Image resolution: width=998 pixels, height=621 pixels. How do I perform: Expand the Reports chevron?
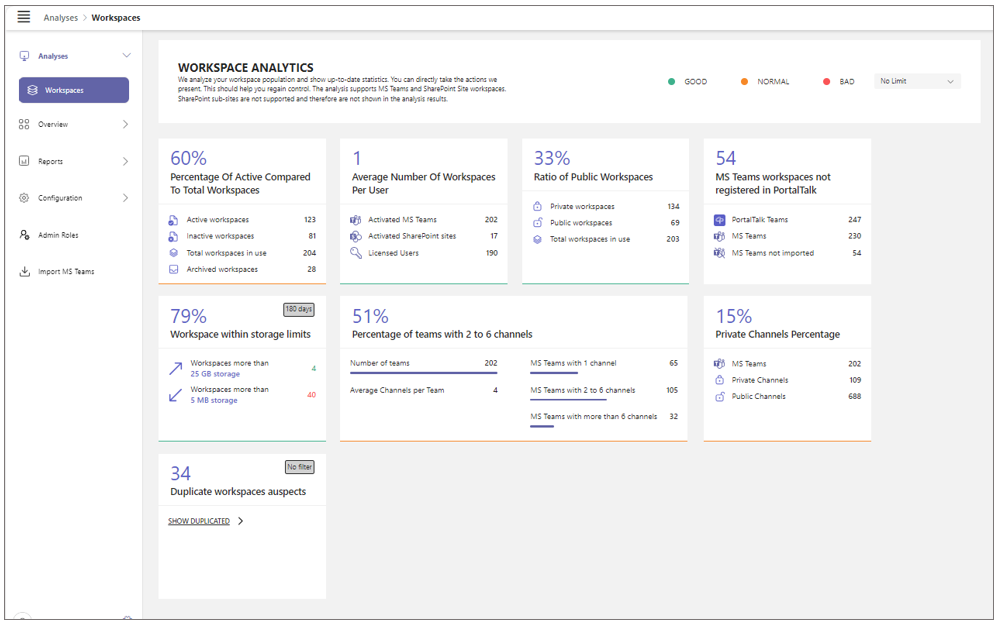pos(125,161)
